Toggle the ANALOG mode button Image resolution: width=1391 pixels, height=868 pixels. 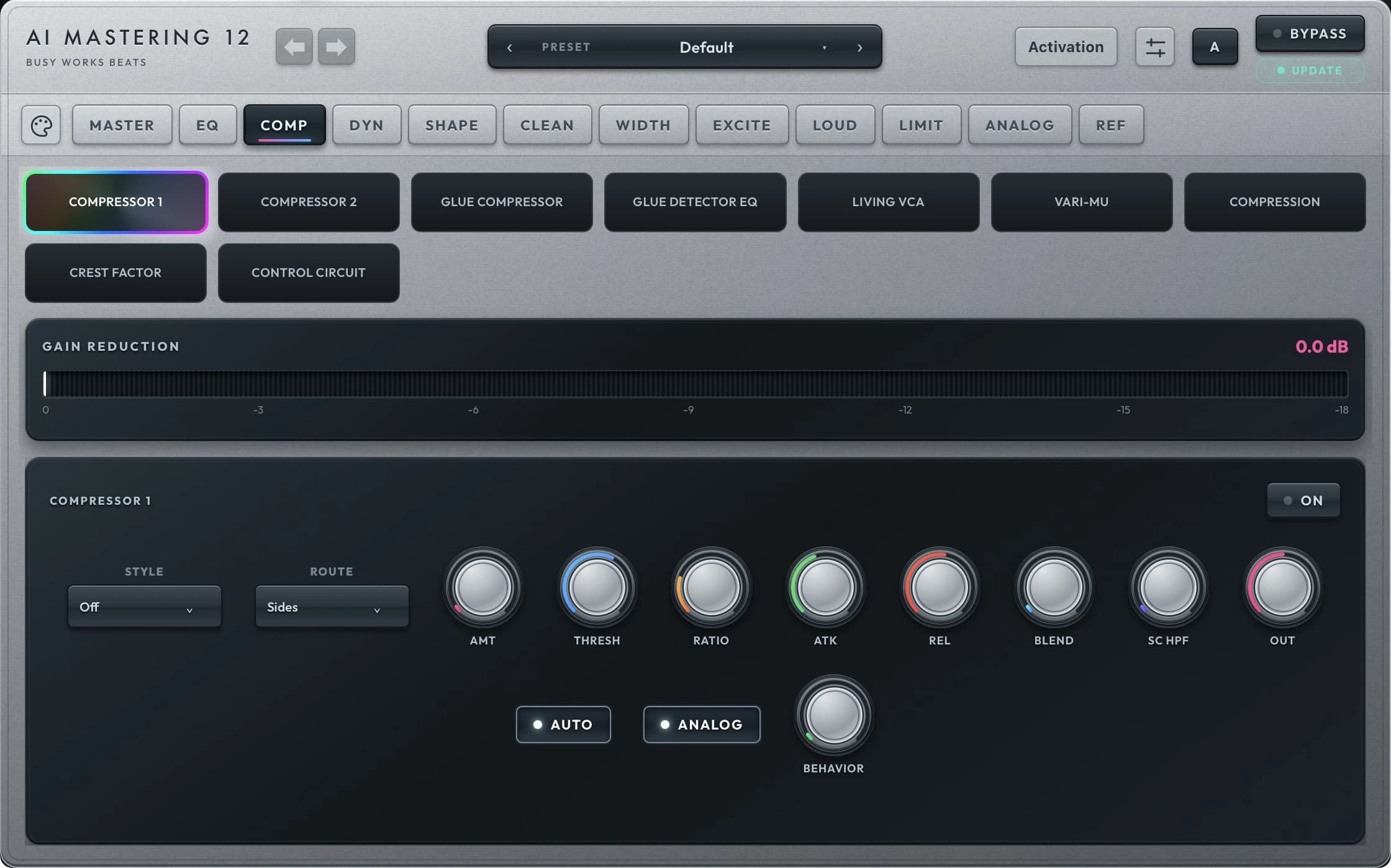[x=702, y=725]
